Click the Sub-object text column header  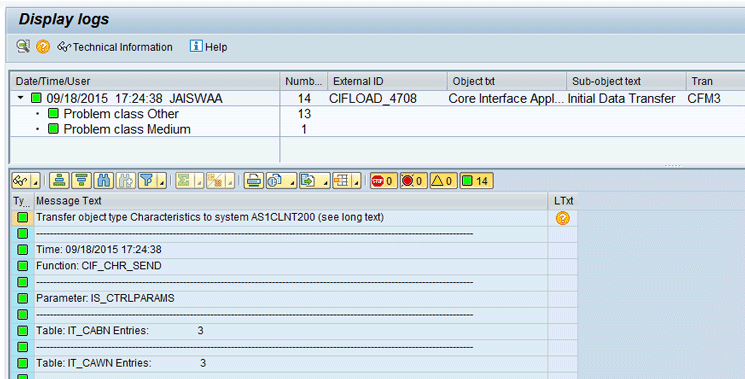pyautogui.click(x=626, y=81)
